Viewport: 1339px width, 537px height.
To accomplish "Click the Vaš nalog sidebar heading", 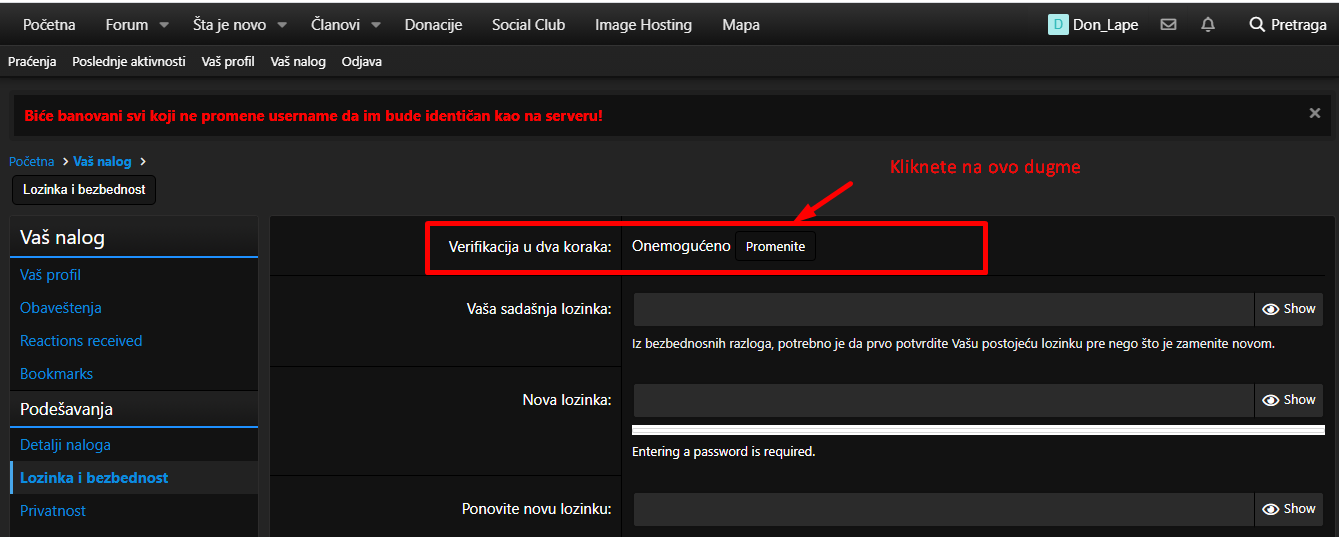I will (x=62, y=237).
